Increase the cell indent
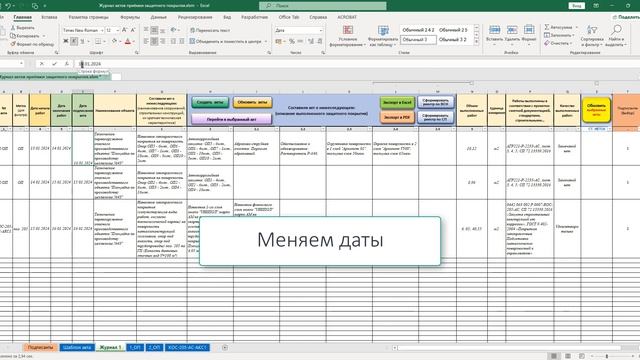This screenshot has width=640, height=360. pyautogui.click(x=182, y=41)
